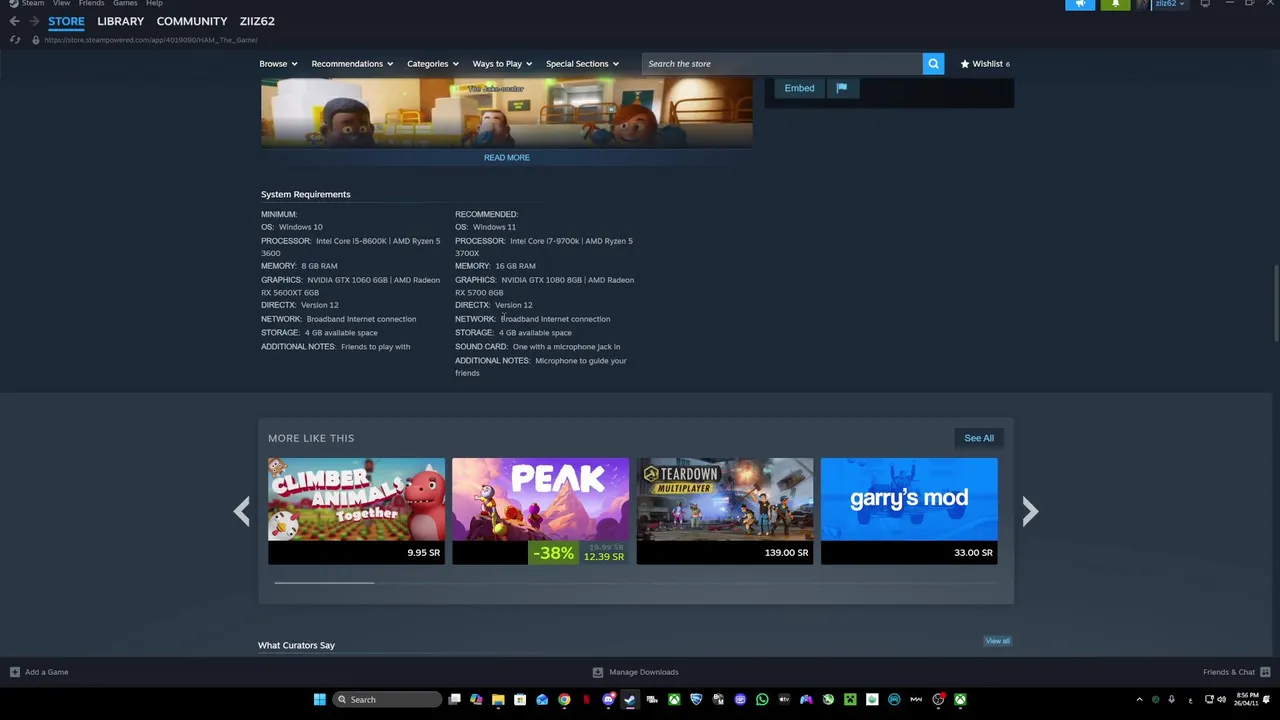The image size is (1280, 720).
Task: Click the game description preview image
Action: click(507, 112)
